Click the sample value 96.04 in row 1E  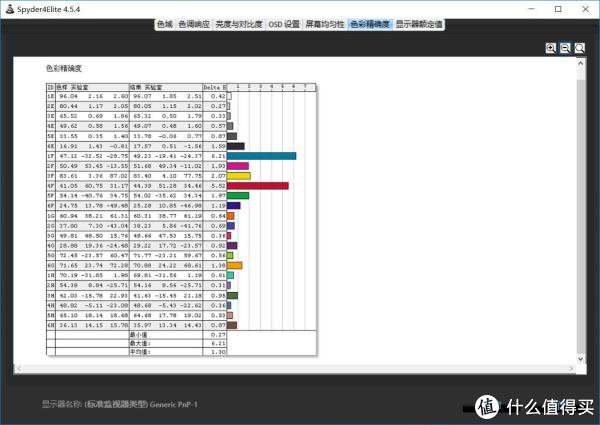(68, 96)
